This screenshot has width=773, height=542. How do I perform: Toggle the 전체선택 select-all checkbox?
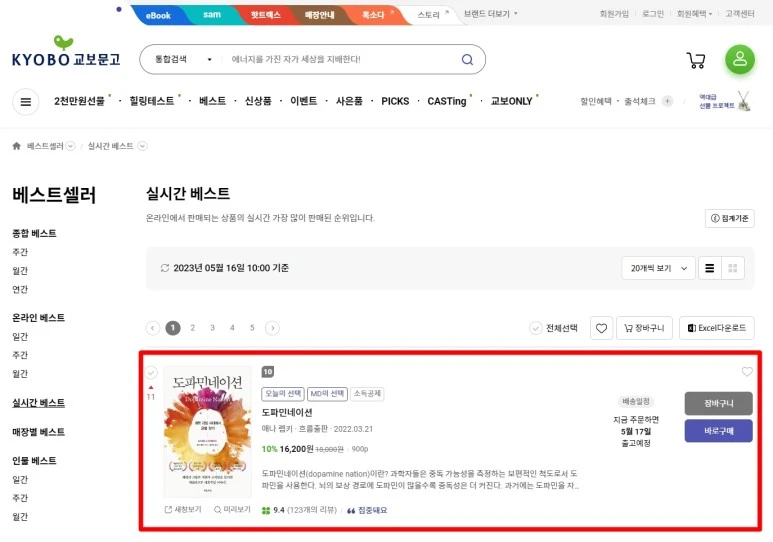536,328
